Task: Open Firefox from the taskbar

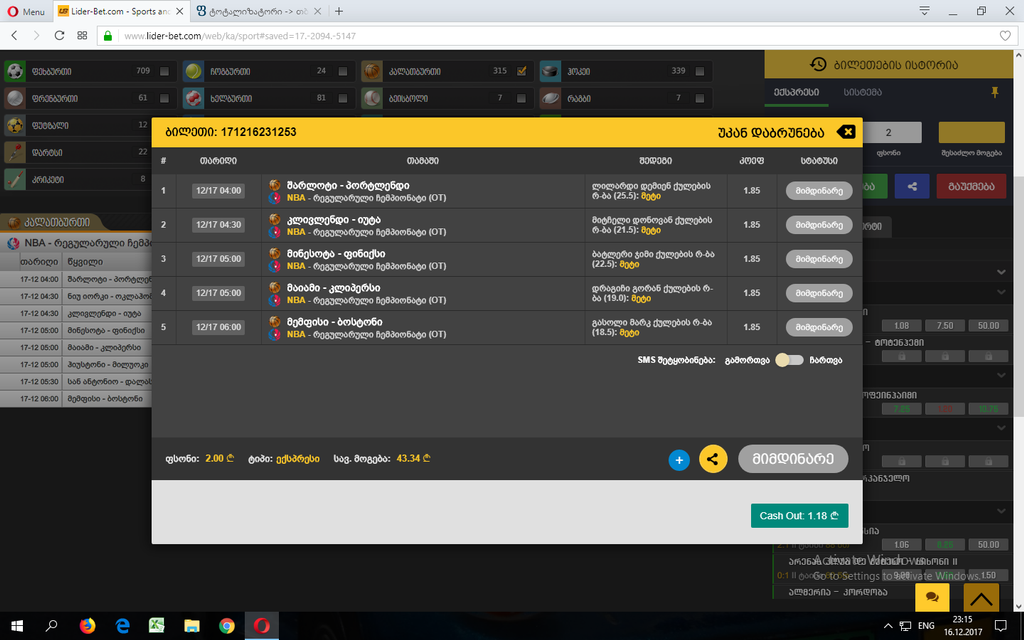Action: pyautogui.click(x=87, y=626)
